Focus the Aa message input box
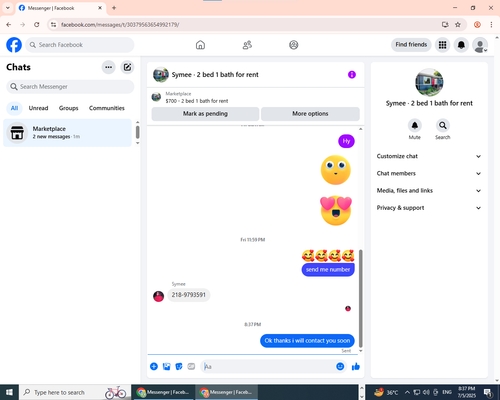Viewport: 500px width, 400px height. 267,367
